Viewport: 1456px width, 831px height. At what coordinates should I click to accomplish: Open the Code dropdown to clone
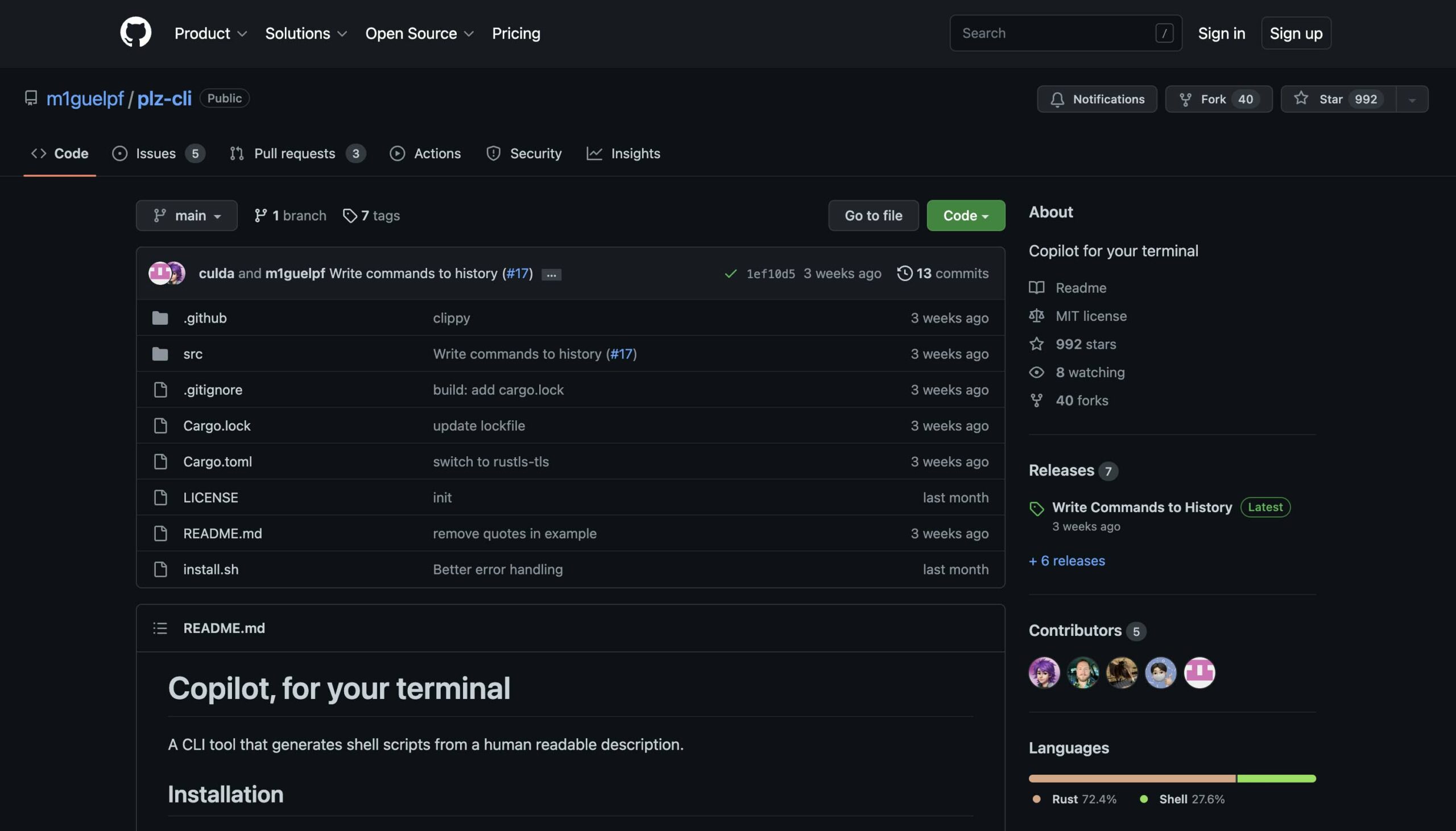pyautogui.click(x=965, y=215)
